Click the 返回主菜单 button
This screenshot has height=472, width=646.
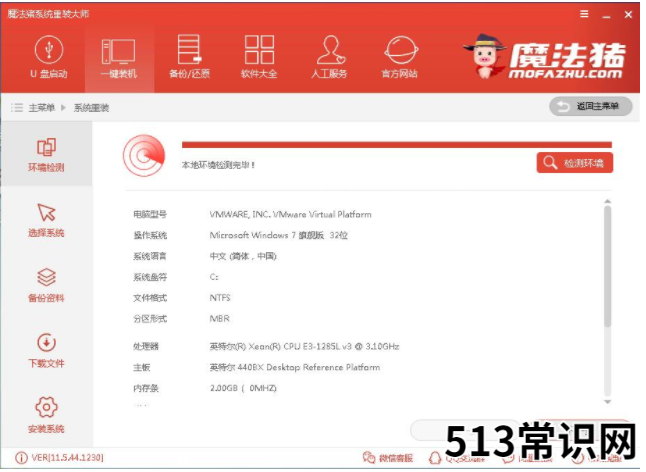(x=591, y=107)
